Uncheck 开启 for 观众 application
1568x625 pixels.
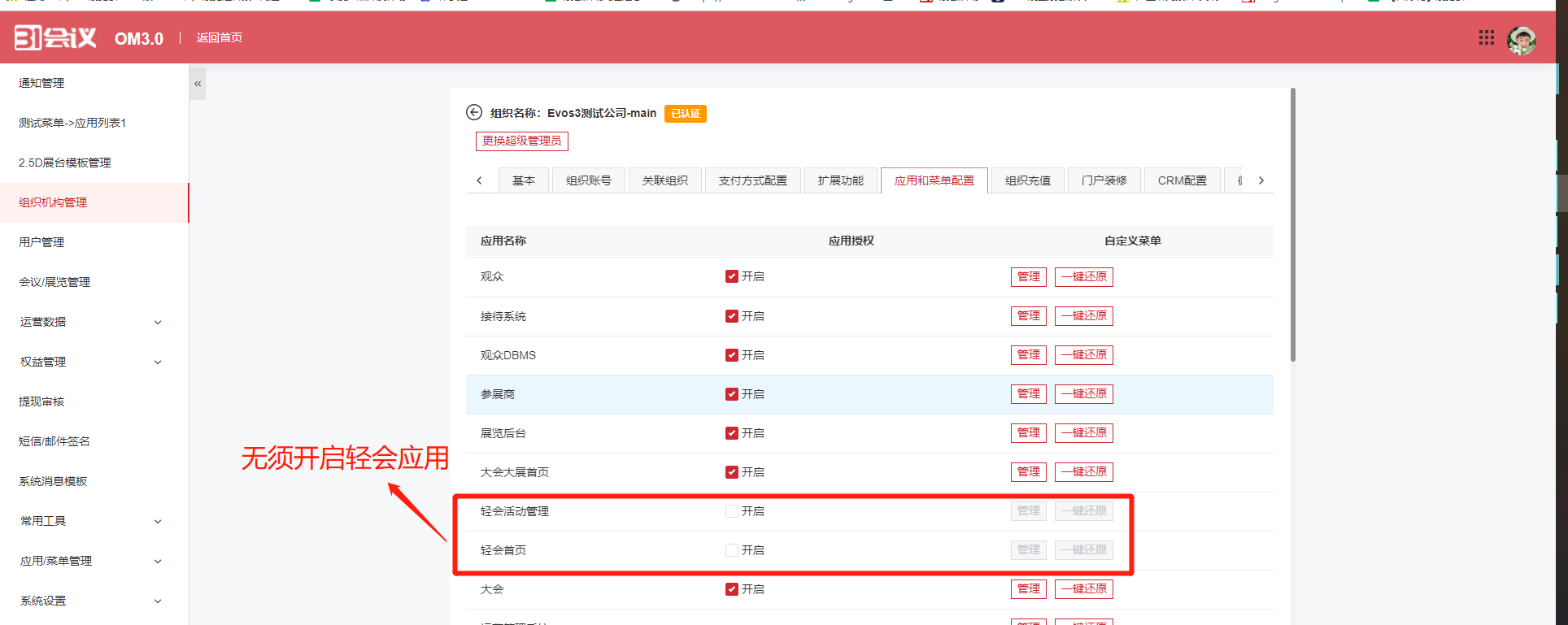point(732,276)
